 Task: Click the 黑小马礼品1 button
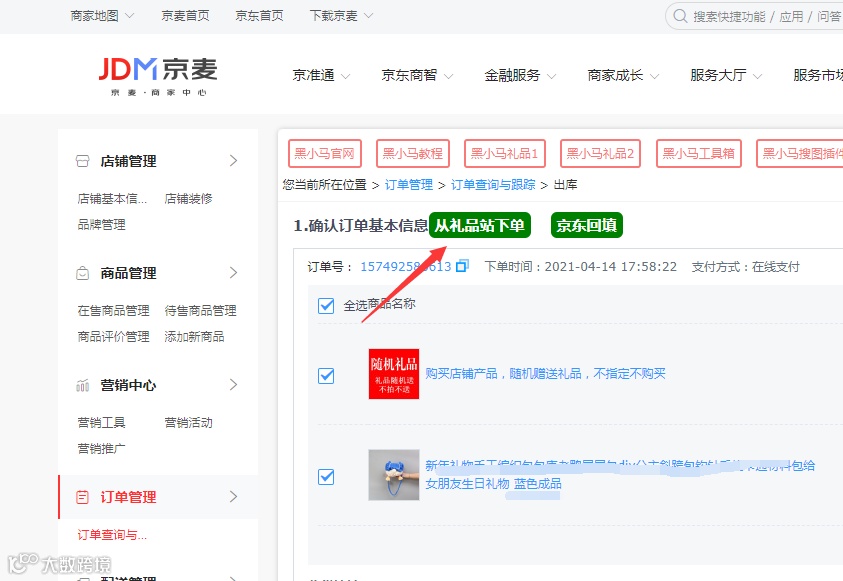coord(505,154)
